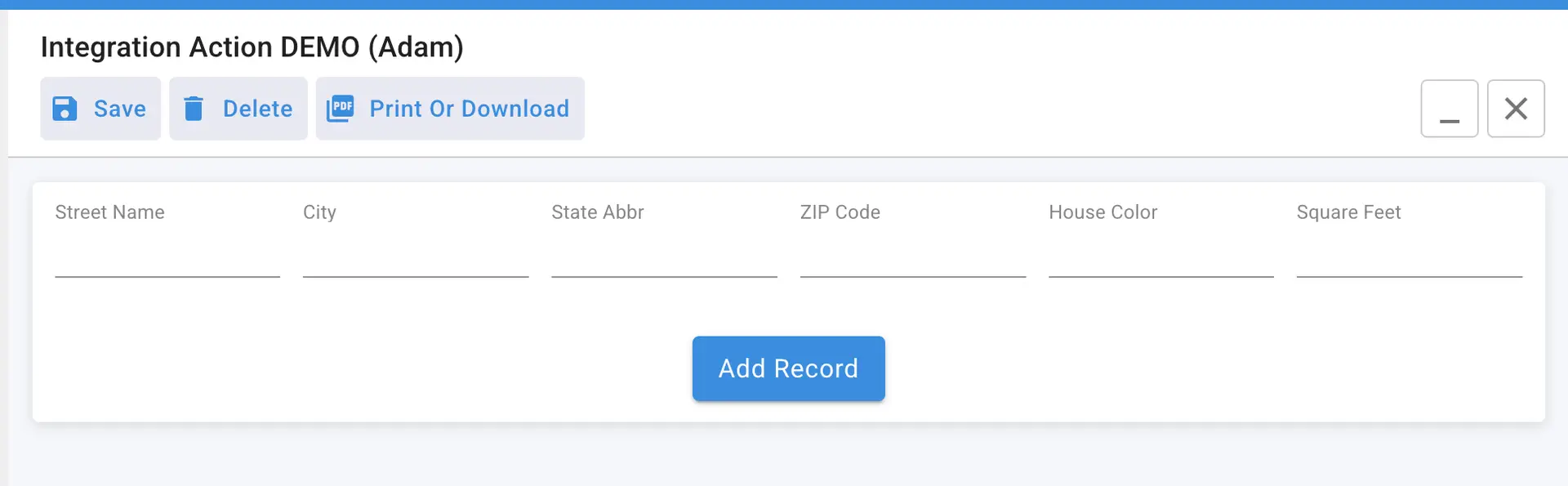Click the Square Feet input field
The height and width of the screenshot is (486, 1568).
coord(1409,270)
